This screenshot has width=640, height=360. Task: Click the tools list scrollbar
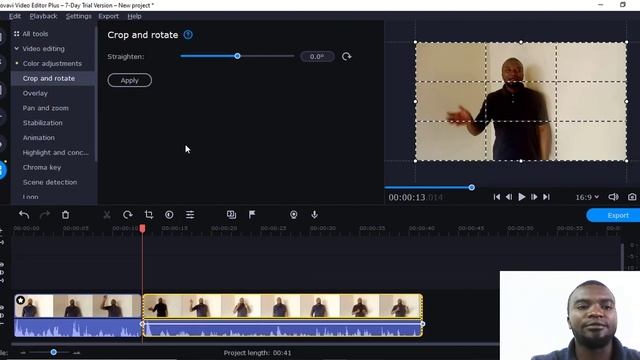point(96,94)
